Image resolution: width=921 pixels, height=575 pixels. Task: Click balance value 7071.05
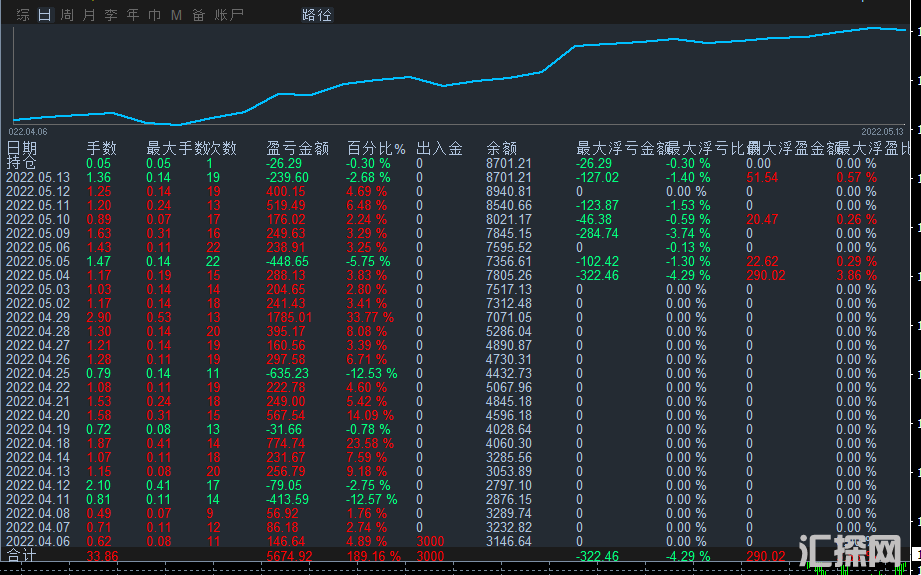point(509,317)
